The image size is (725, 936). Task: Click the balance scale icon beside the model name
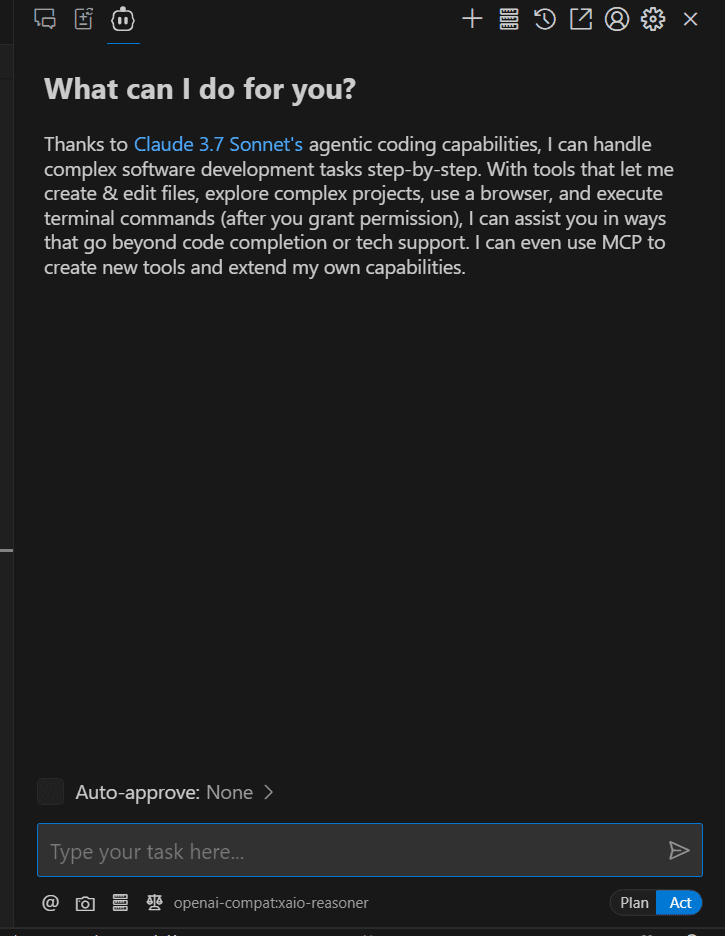coord(155,903)
